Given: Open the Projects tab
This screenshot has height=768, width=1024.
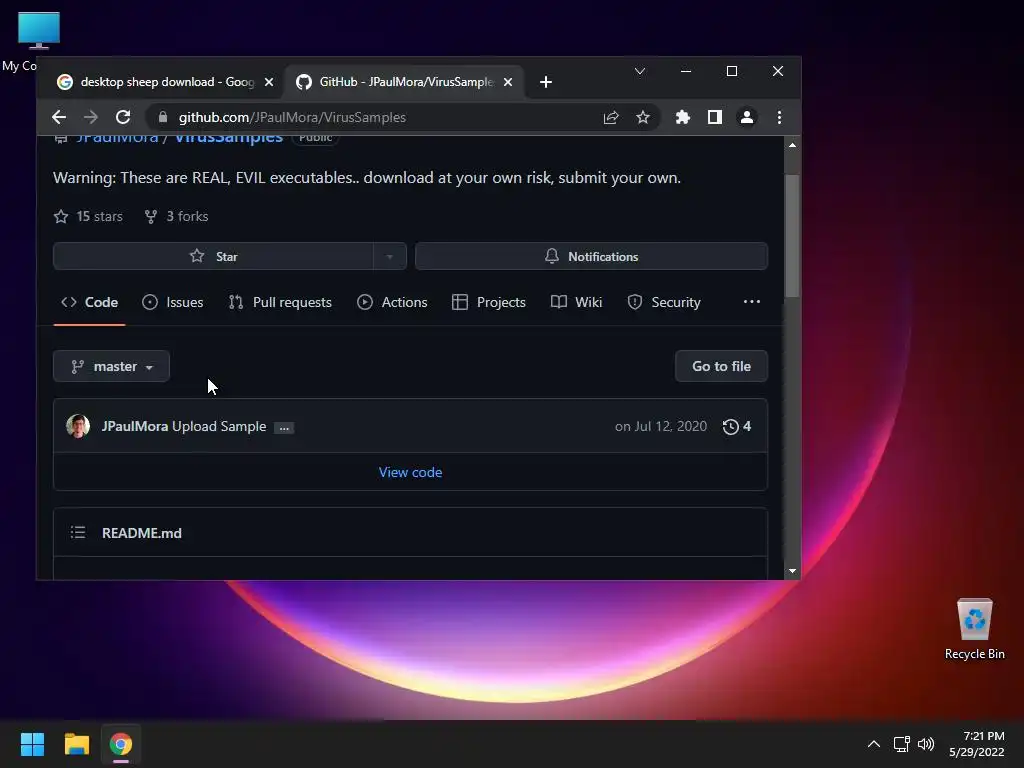Looking at the screenshot, I should click(x=488, y=302).
